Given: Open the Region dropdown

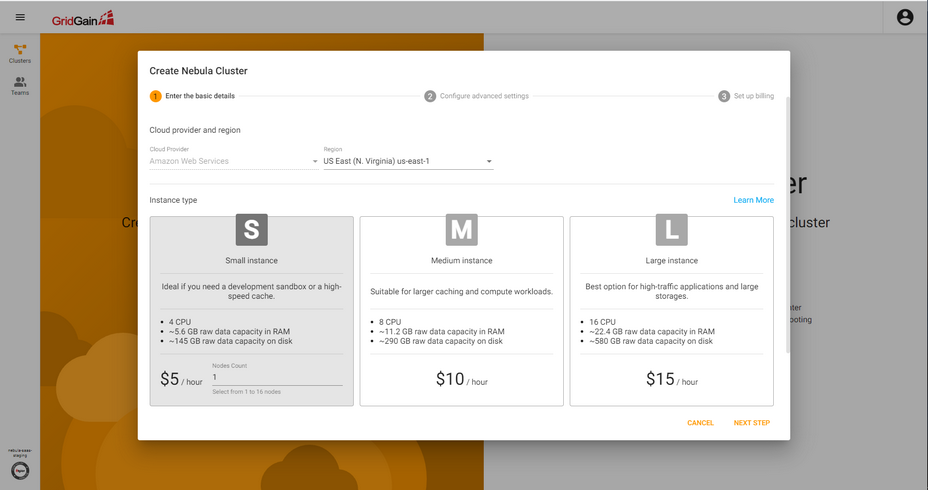Looking at the screenshot, I should pyautogui.click(x=408, y=161).
